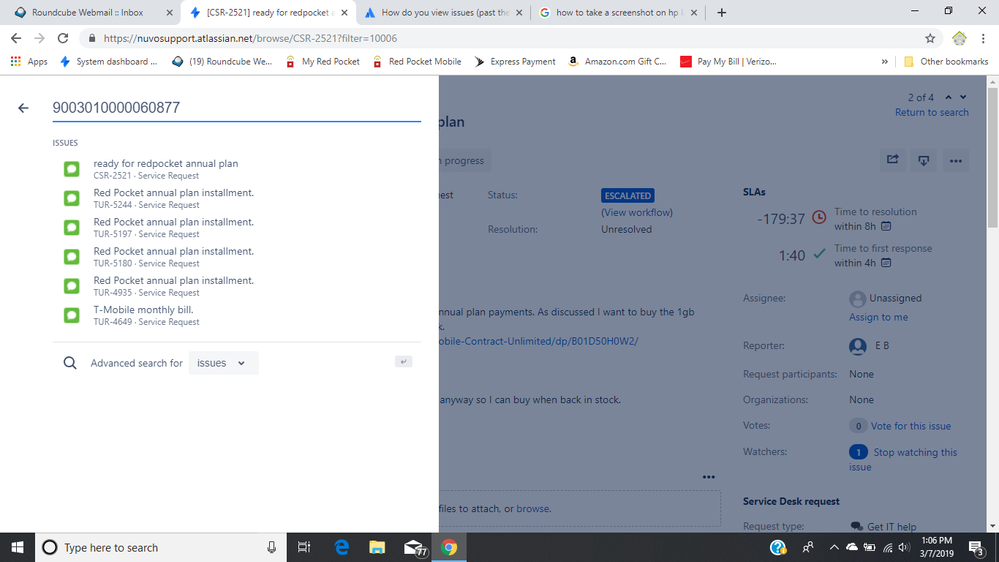
Task: Open Amazon.com Gift C... bookmark
Action: [x=617, y=62]
